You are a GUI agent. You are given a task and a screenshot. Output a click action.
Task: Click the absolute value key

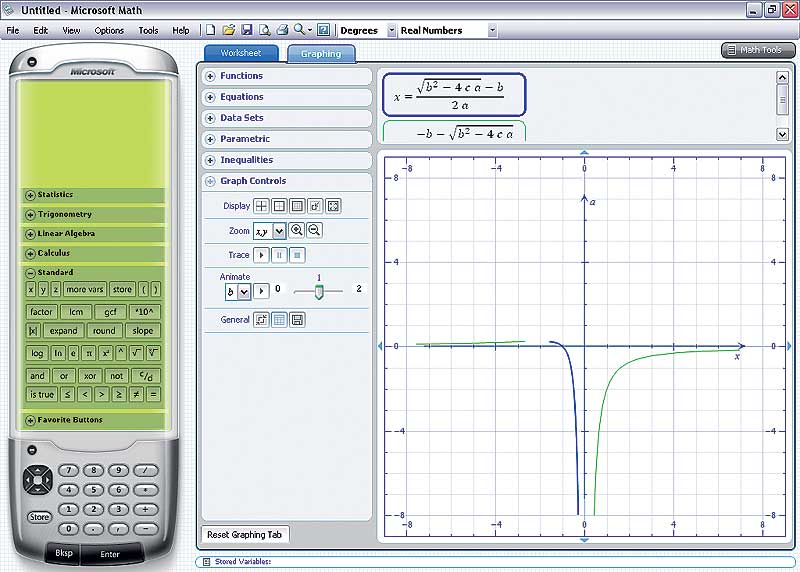tap(33, 331)
